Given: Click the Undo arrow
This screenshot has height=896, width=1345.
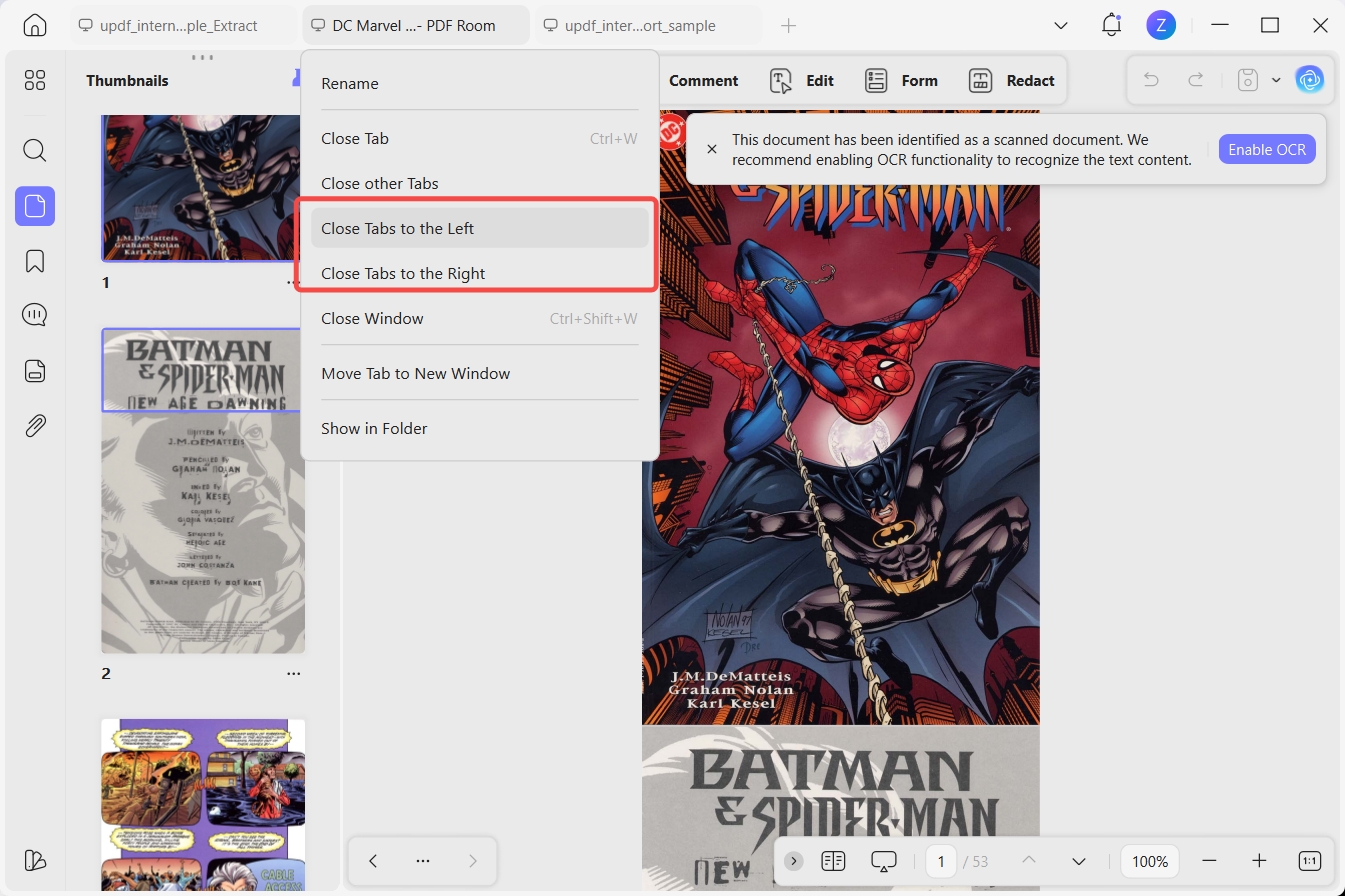Looking at the screenshot, I should (x=1151, y=80).
